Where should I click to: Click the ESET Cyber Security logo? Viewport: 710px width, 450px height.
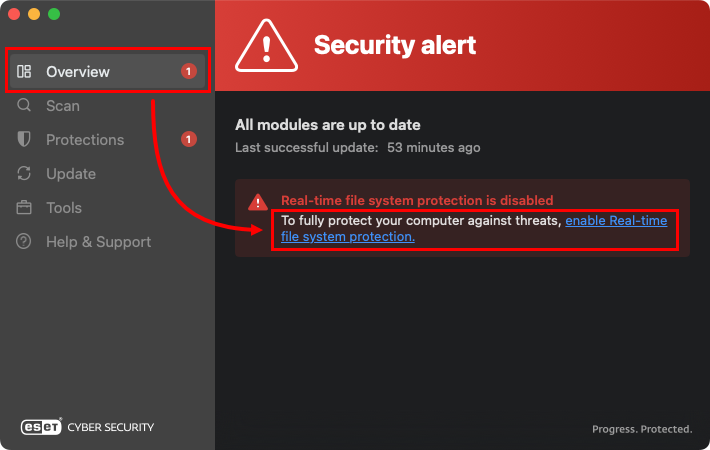[88, 427]
